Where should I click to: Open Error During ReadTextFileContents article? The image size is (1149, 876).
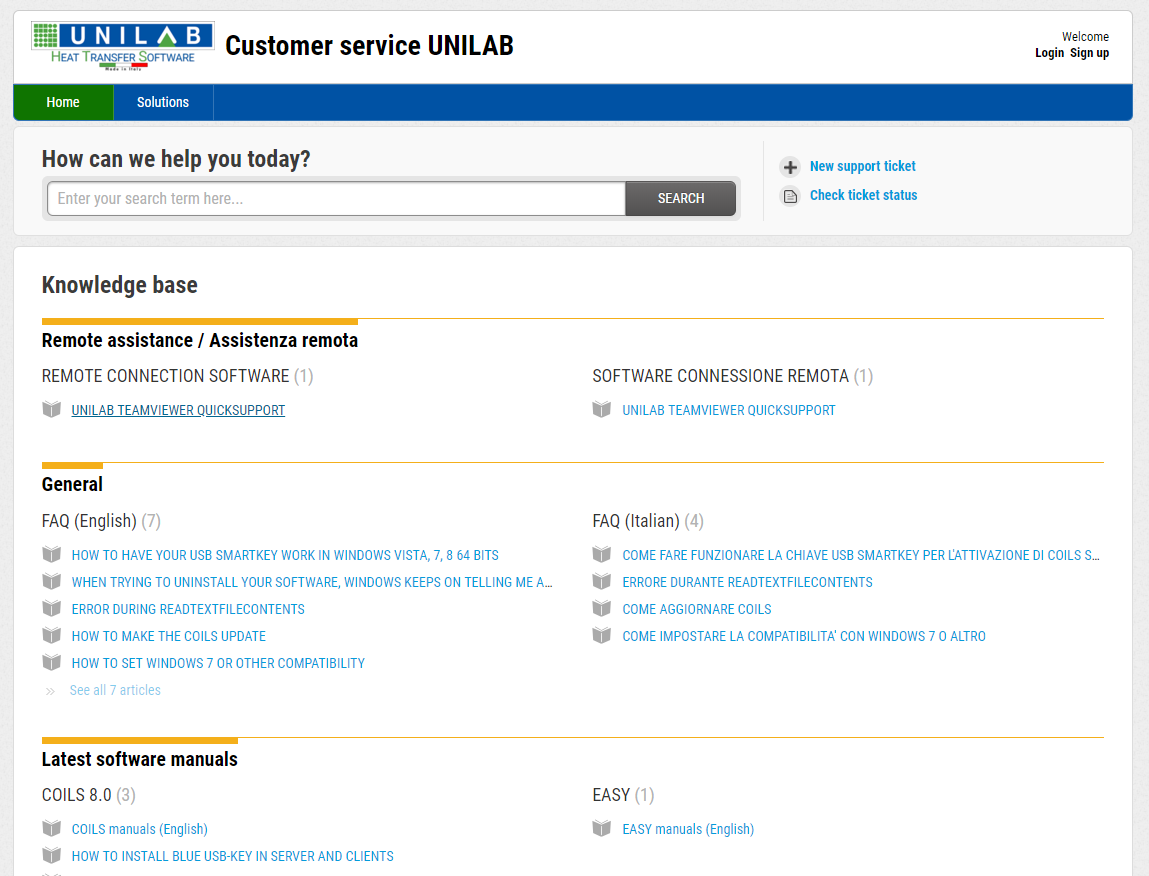tap(188, 610)
